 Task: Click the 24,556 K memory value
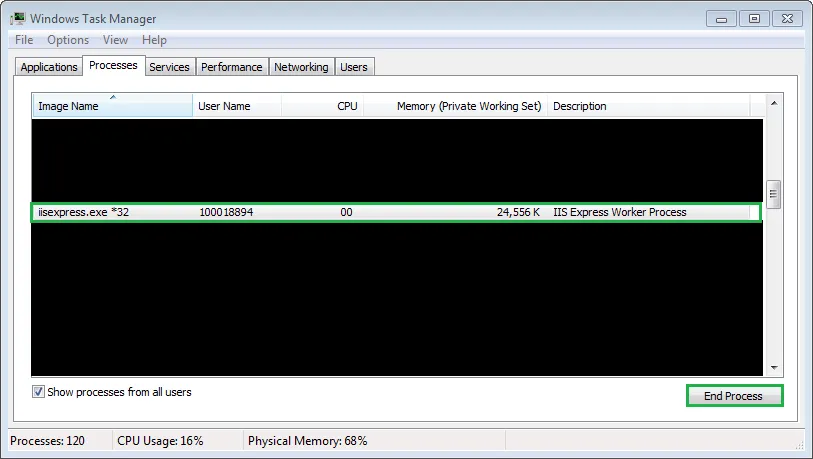click(518, 212)
